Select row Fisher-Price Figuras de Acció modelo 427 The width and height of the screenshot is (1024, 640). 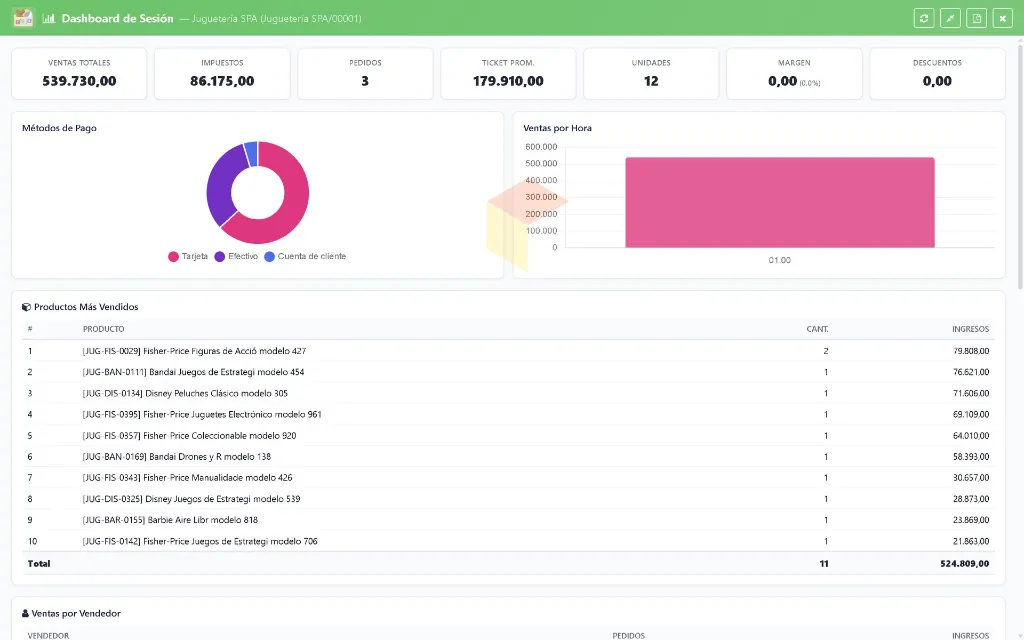click(508, 351)
